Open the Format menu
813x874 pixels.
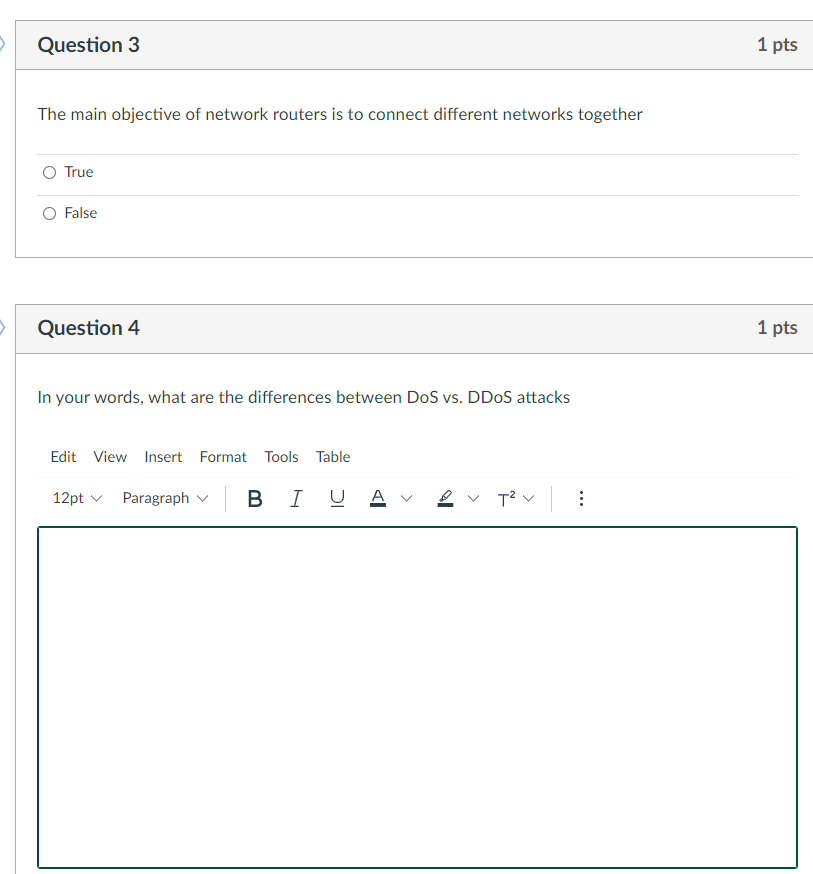click(223, 457)
